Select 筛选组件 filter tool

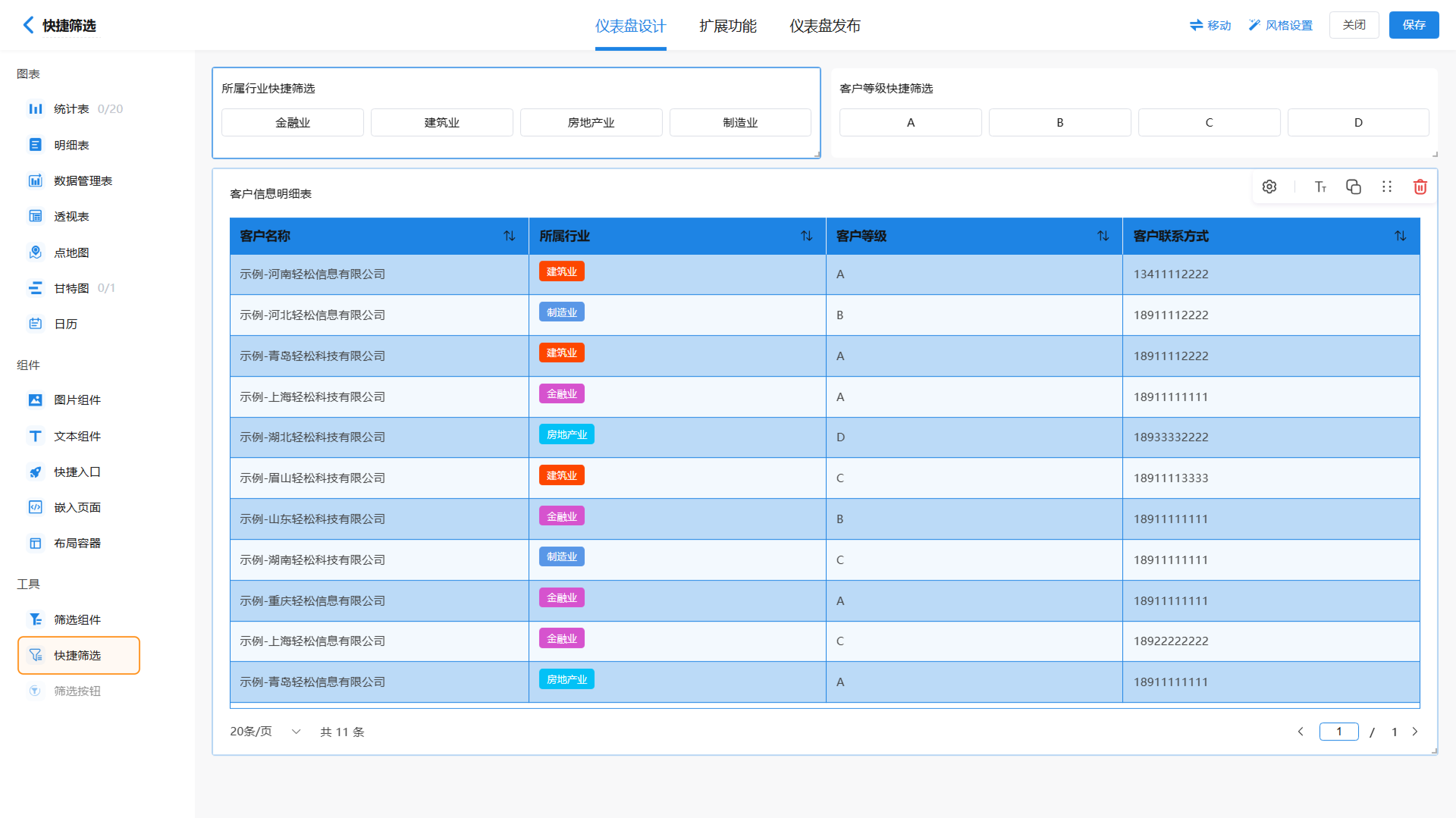[64, 620]
